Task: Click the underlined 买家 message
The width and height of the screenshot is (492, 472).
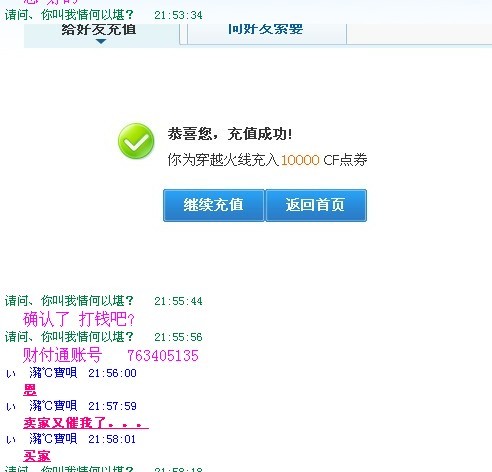Action: (x=37, y=456)
